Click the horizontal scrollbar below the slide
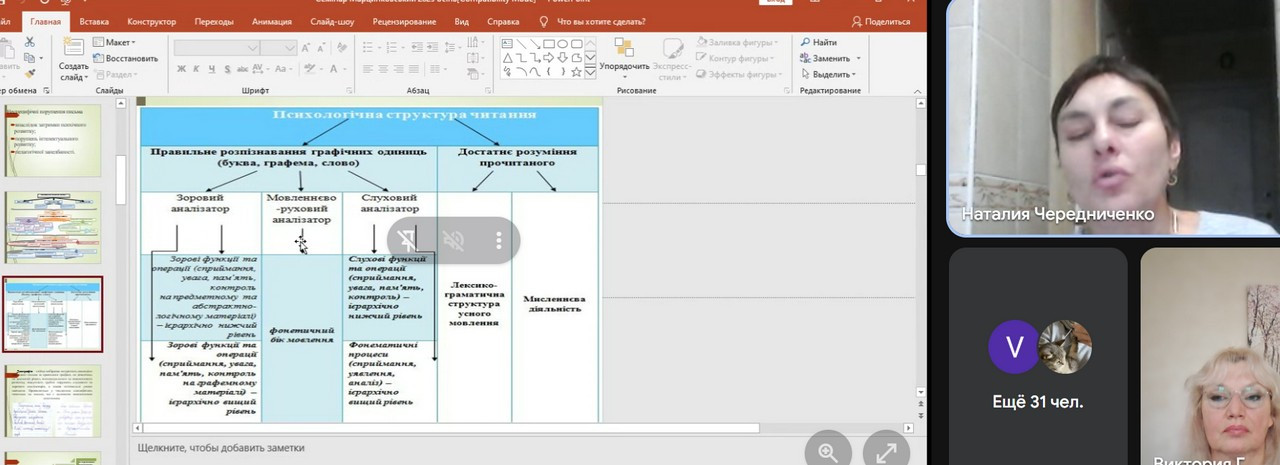 pyautogui.click(x=450, y=428)
